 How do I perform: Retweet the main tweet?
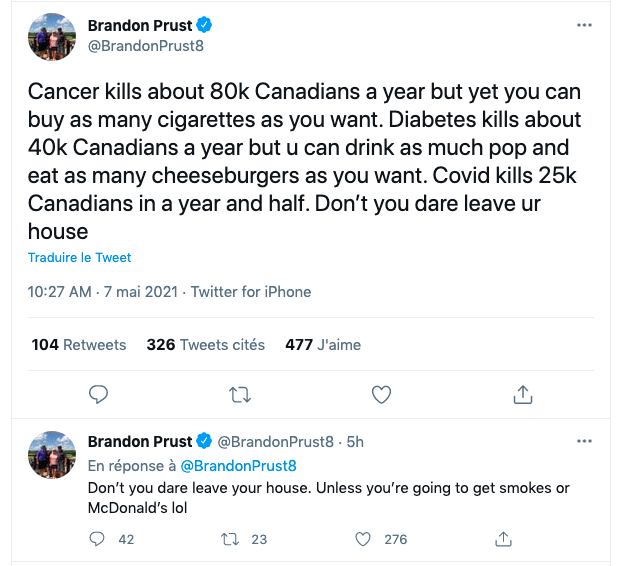[240, 395]
